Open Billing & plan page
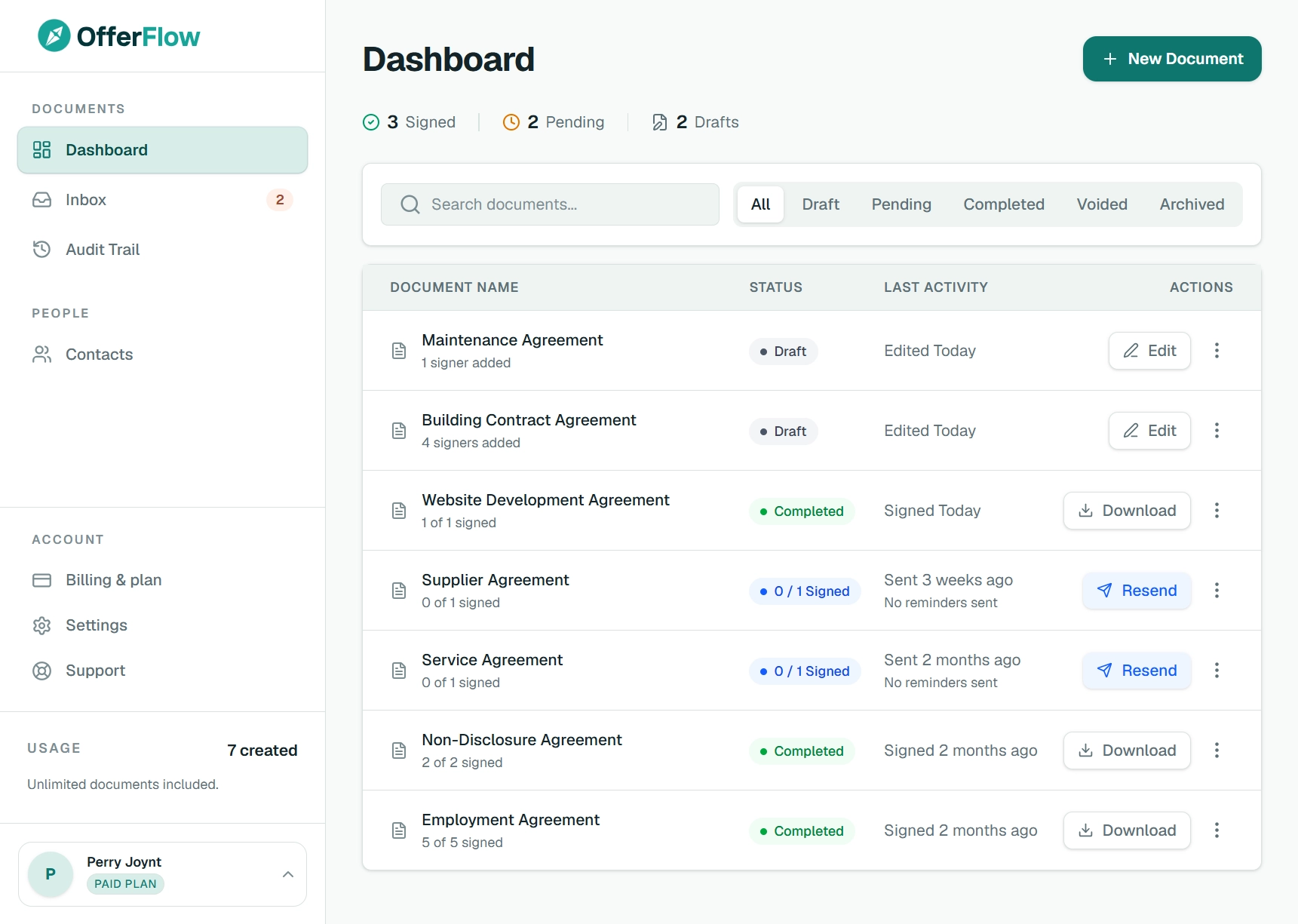 click(x=162, y=580)
